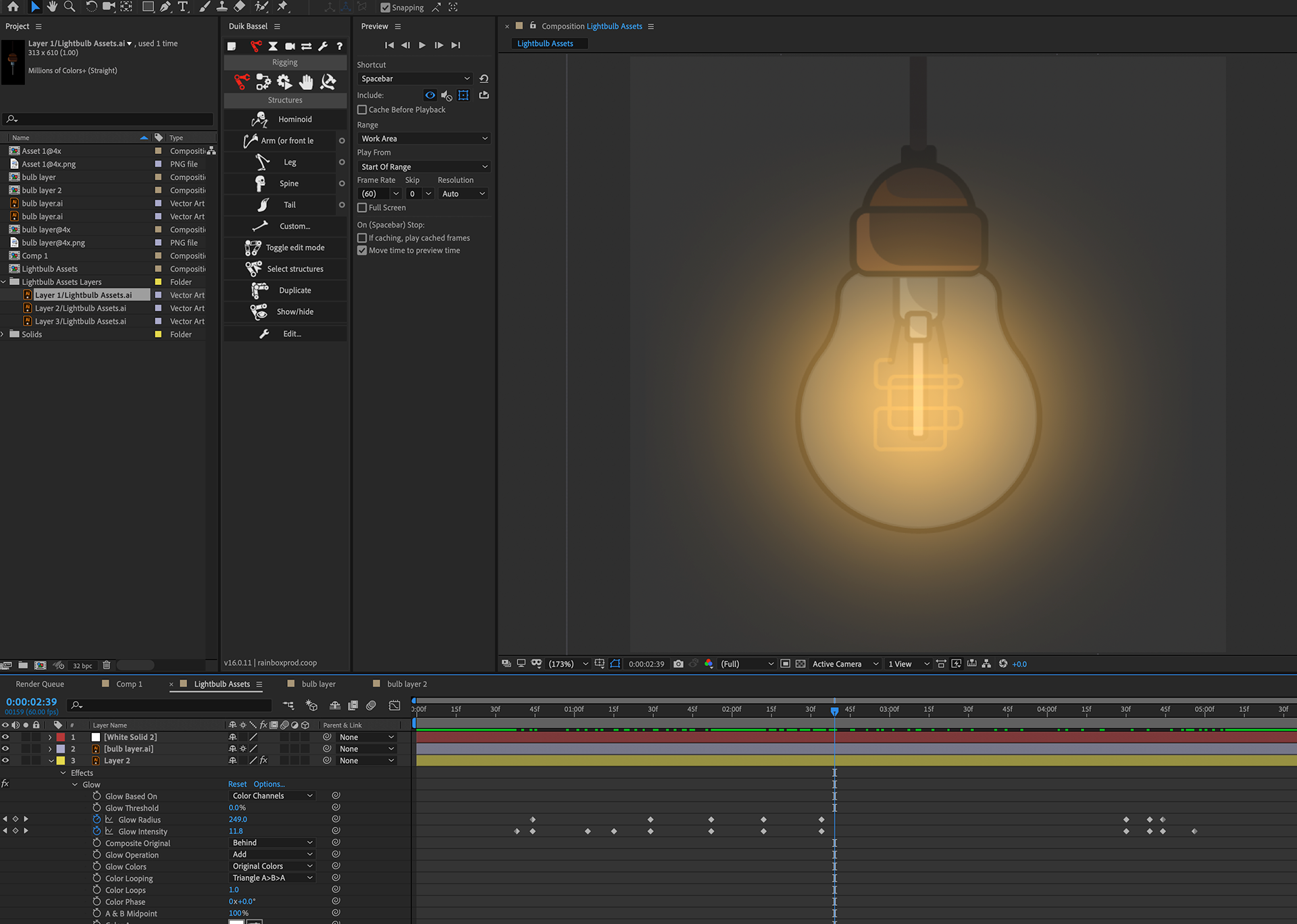This screenshot has height=924, width=1297.
Task: Delete item with Project trash icon
Action: pyautogui.click(x=106, y=665)
